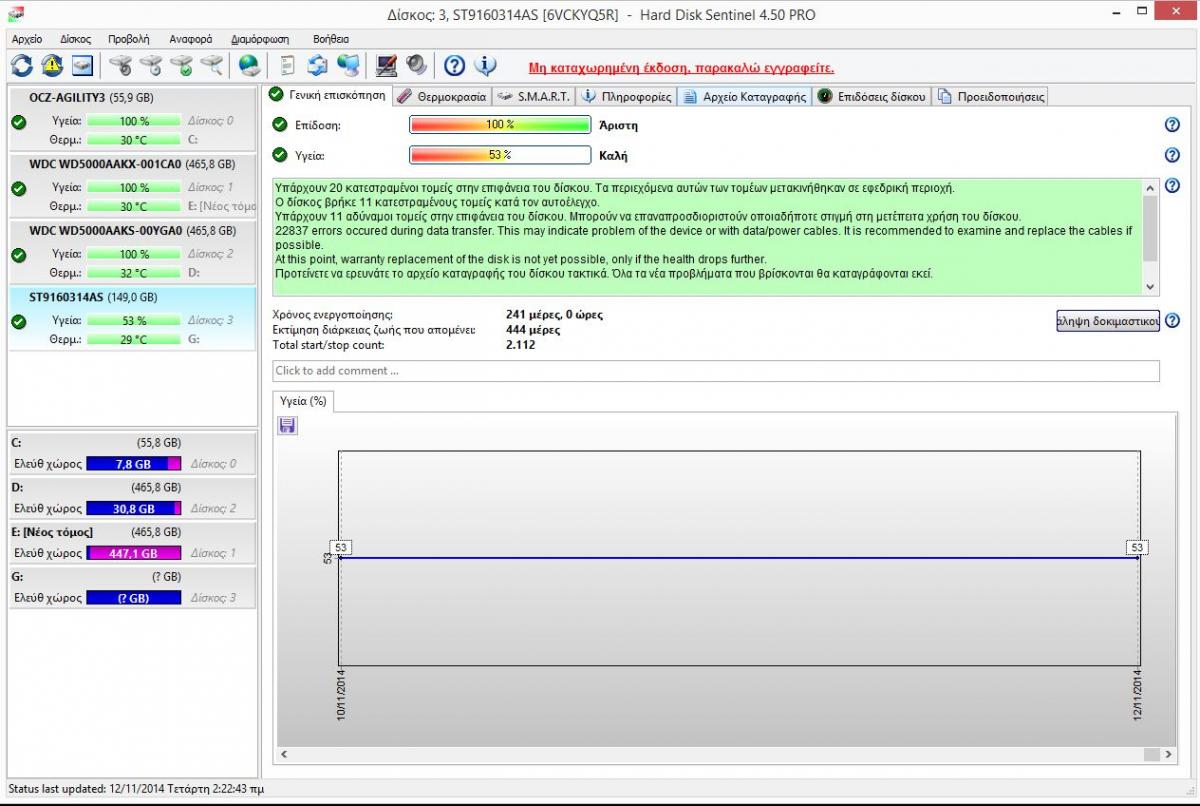1200x806 pixels.
Task: Click the disk test icon with stethoscope
Action: click(120, 66)
